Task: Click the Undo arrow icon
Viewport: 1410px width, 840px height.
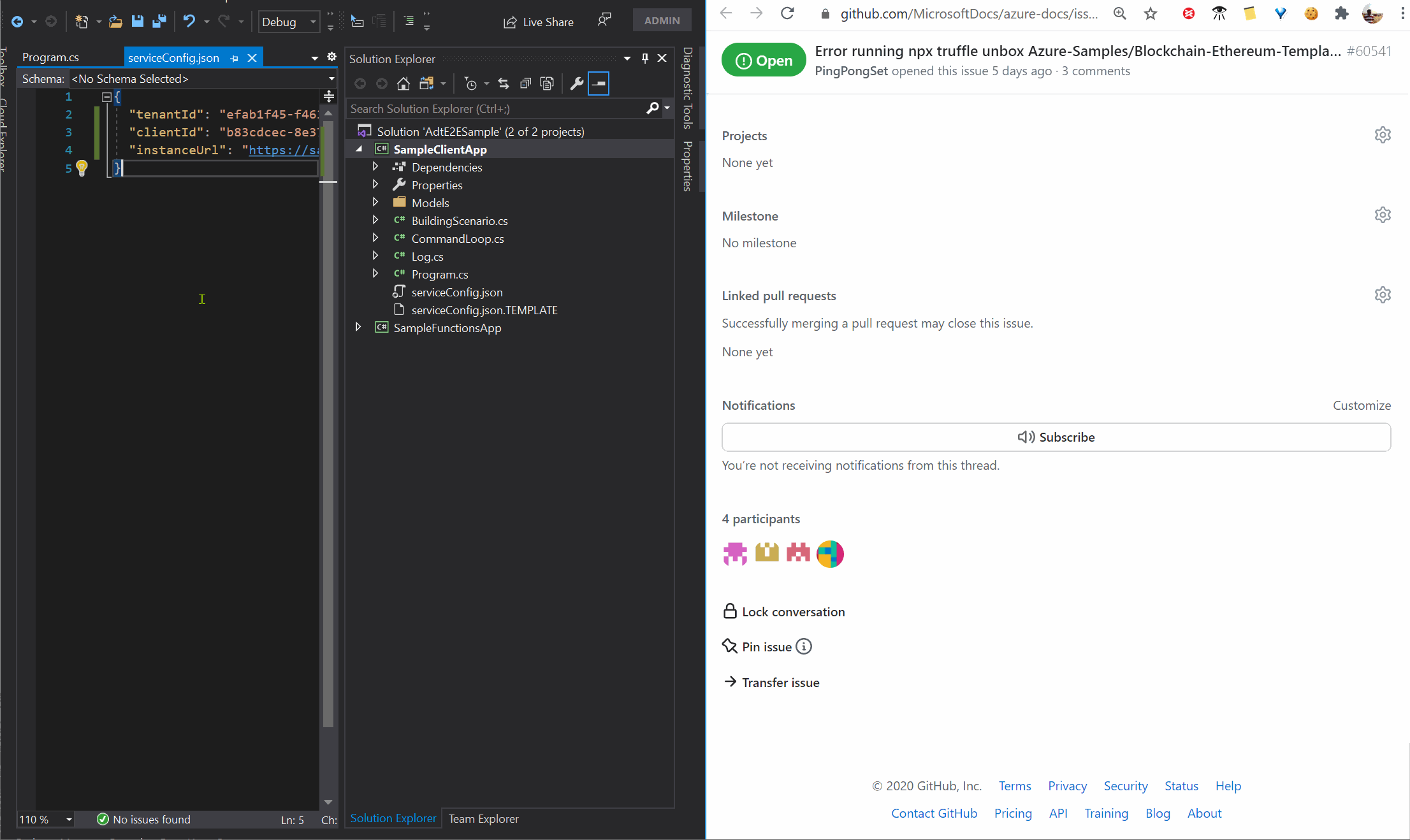Action: pyautogui.click(x=189, y=21)
